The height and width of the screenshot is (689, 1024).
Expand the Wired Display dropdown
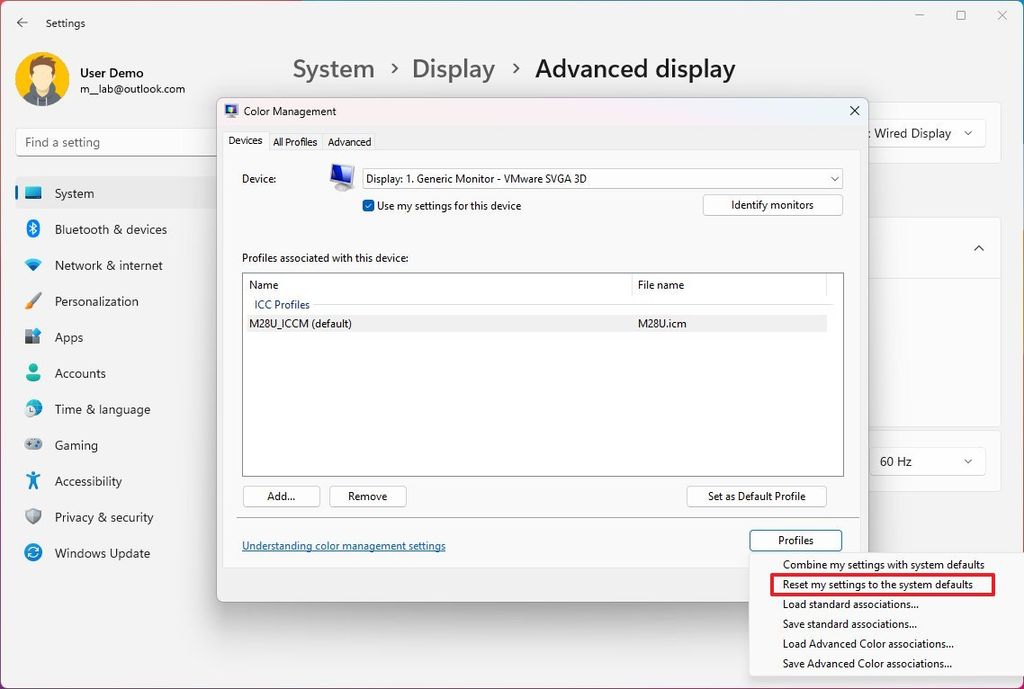tap(966, 133)
